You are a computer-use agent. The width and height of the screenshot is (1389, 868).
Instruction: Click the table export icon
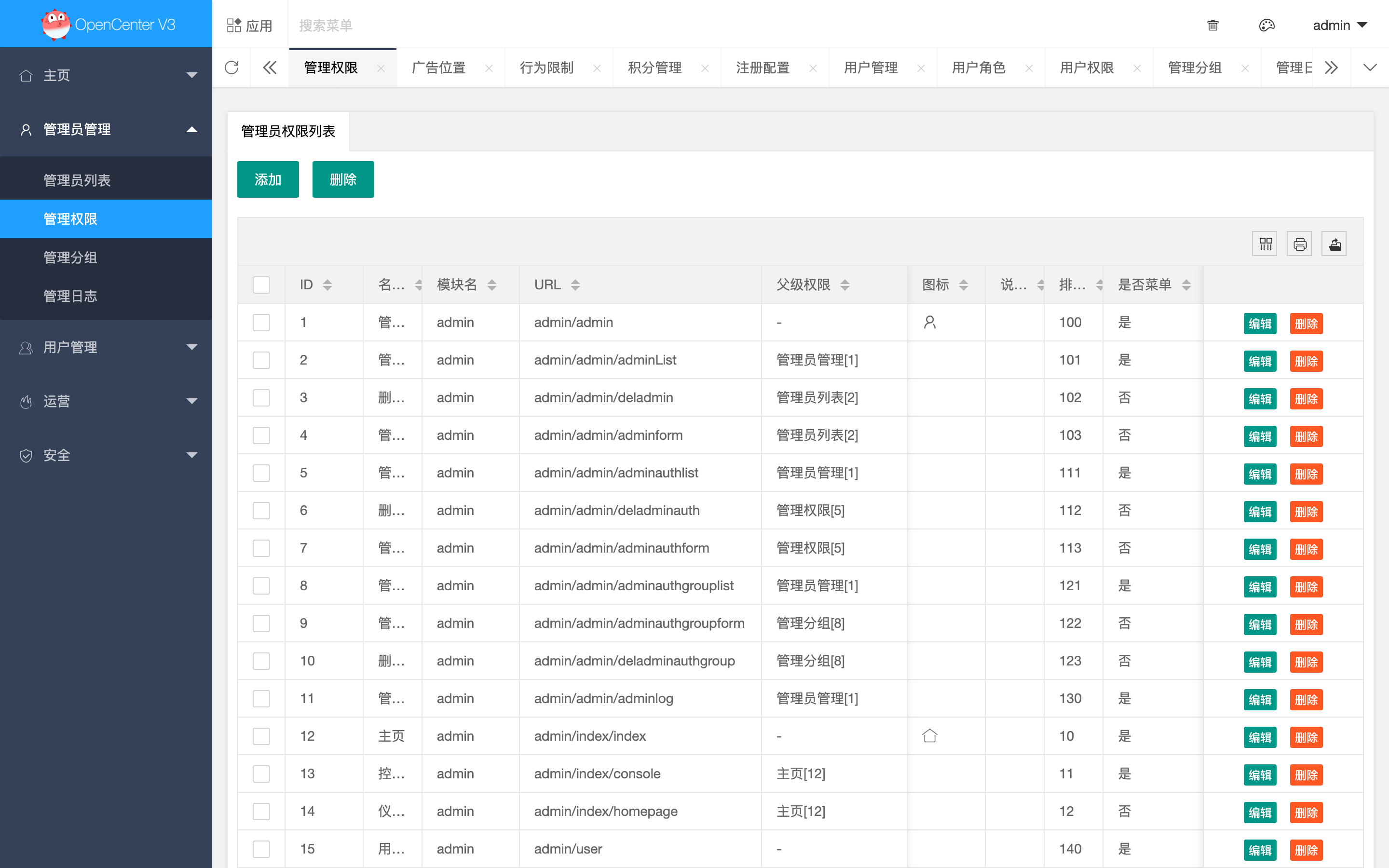pos(1335,244)
